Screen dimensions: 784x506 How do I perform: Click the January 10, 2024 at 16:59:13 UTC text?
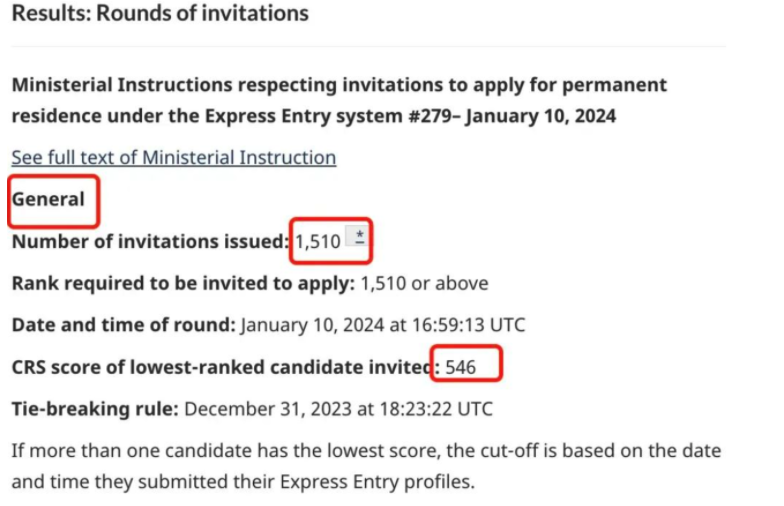click(x=383, y=325)
